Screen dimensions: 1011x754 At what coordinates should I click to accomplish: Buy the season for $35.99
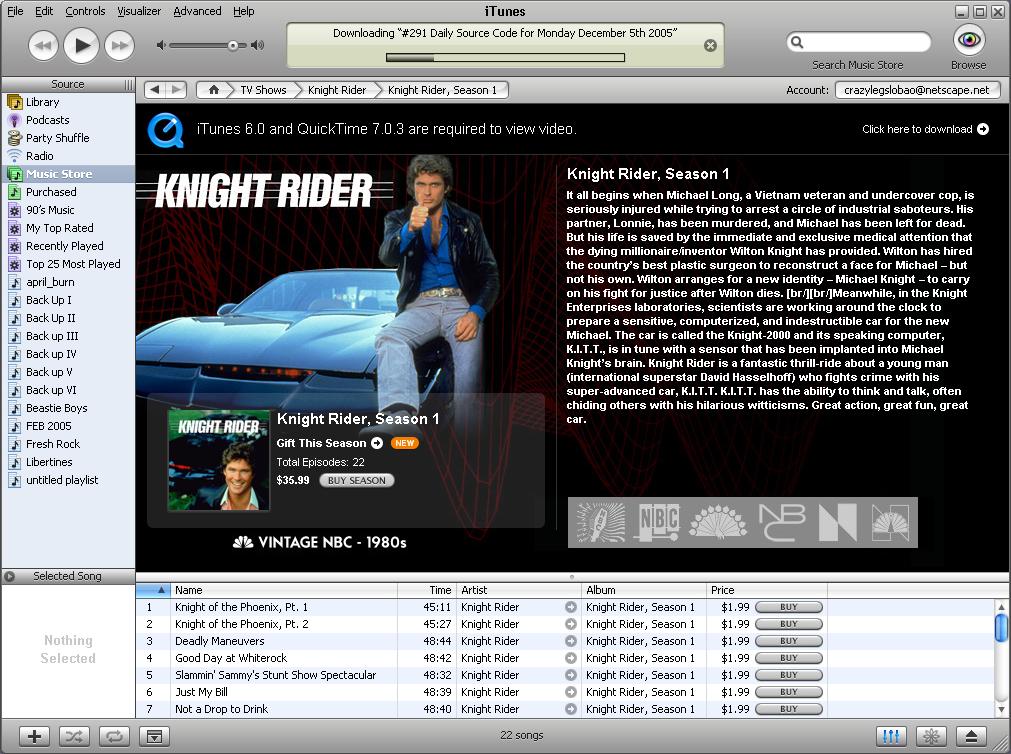coord(357,481)
